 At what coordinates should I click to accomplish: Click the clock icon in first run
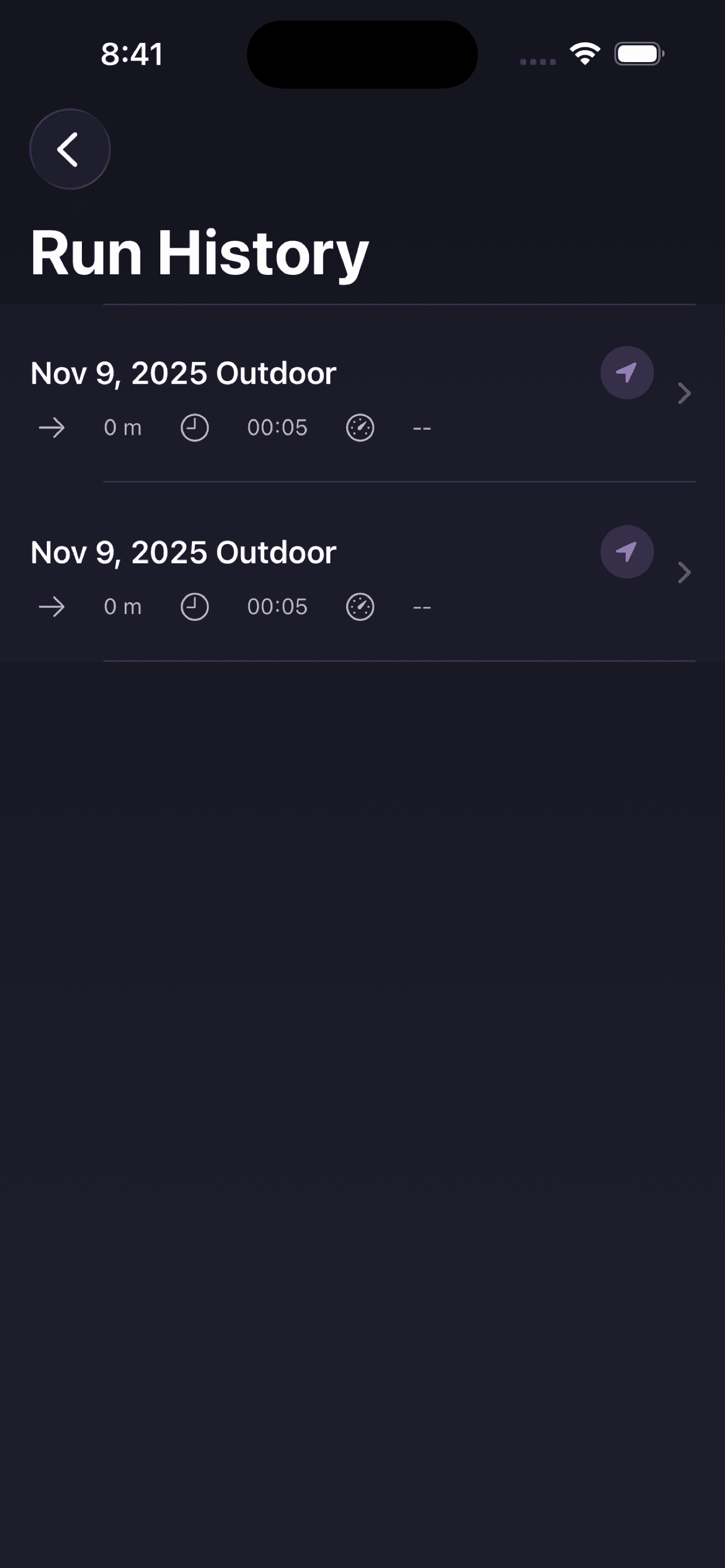point(195,428)
